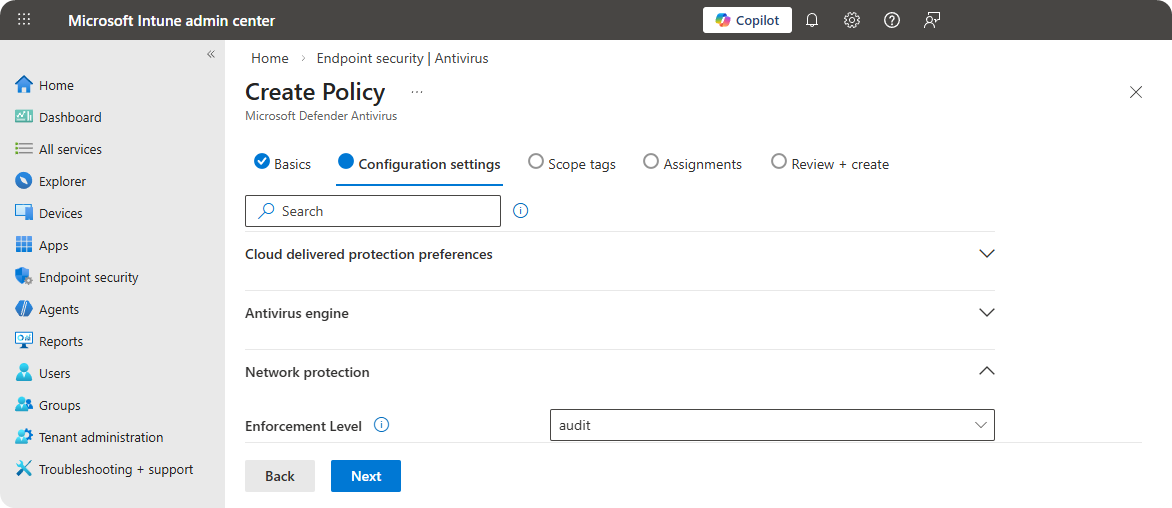Click the Next button
The width and height of the screenshot is (1172, 508).
click(366, 476)
